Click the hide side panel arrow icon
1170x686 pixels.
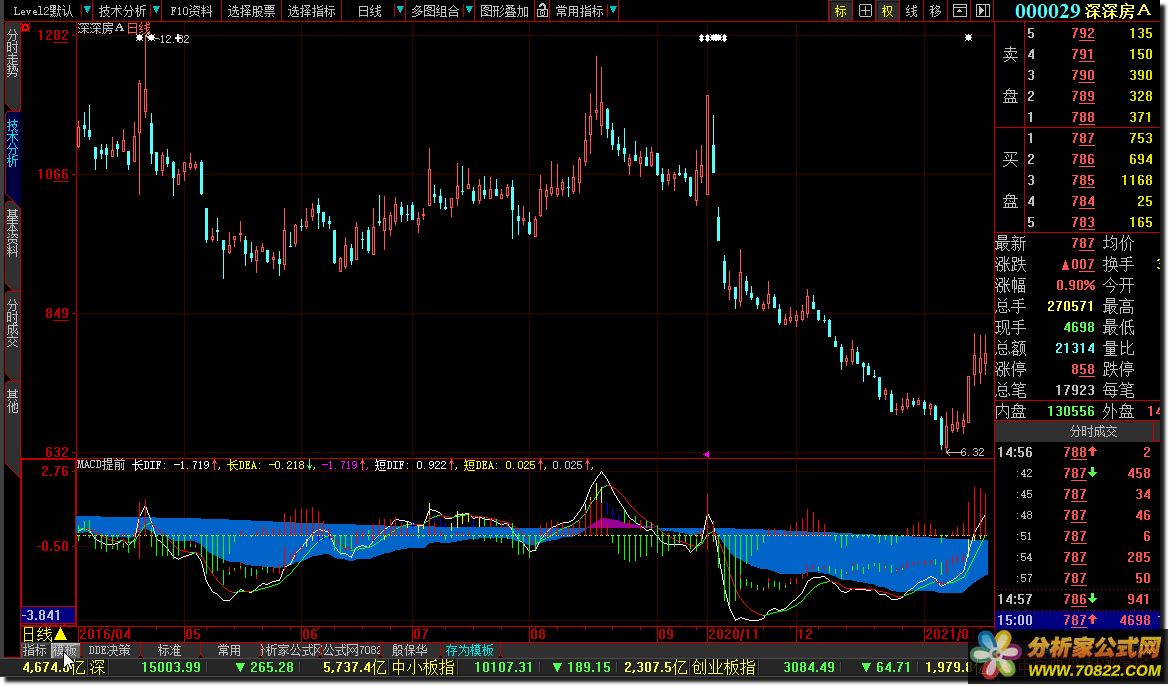click(983, 10)
